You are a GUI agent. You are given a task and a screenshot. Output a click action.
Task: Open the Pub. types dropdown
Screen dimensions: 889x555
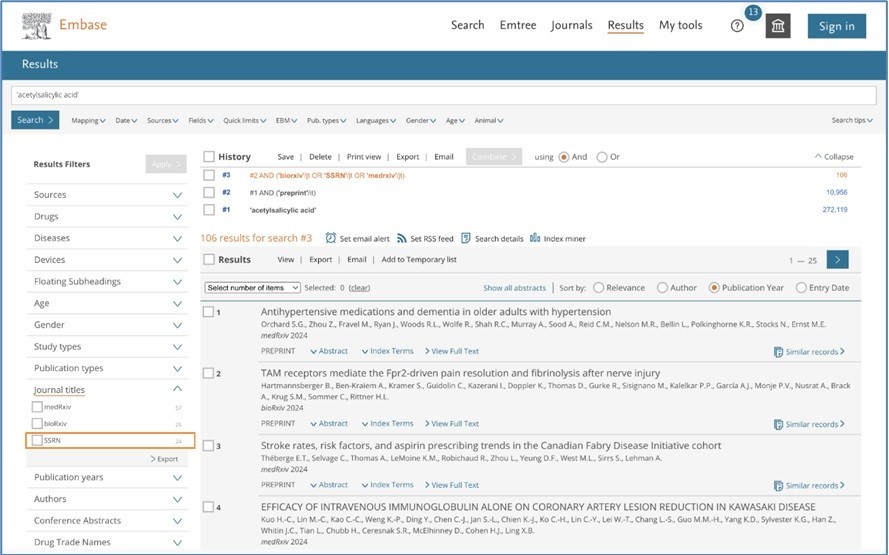(x=326, y=121)
